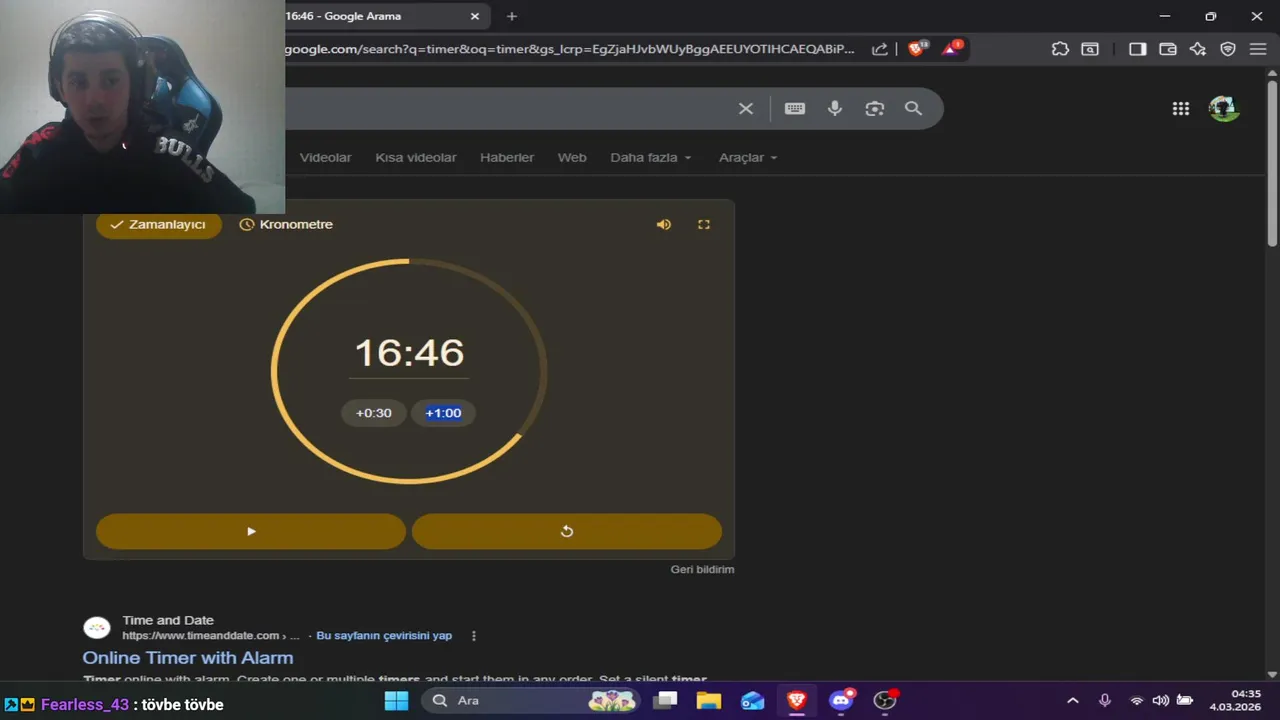The height and width of the screenshot is (720, 1280).
Task: Click the tab search icon in the toolbar
Action: pyautogui.click(x=1090, y=49)
